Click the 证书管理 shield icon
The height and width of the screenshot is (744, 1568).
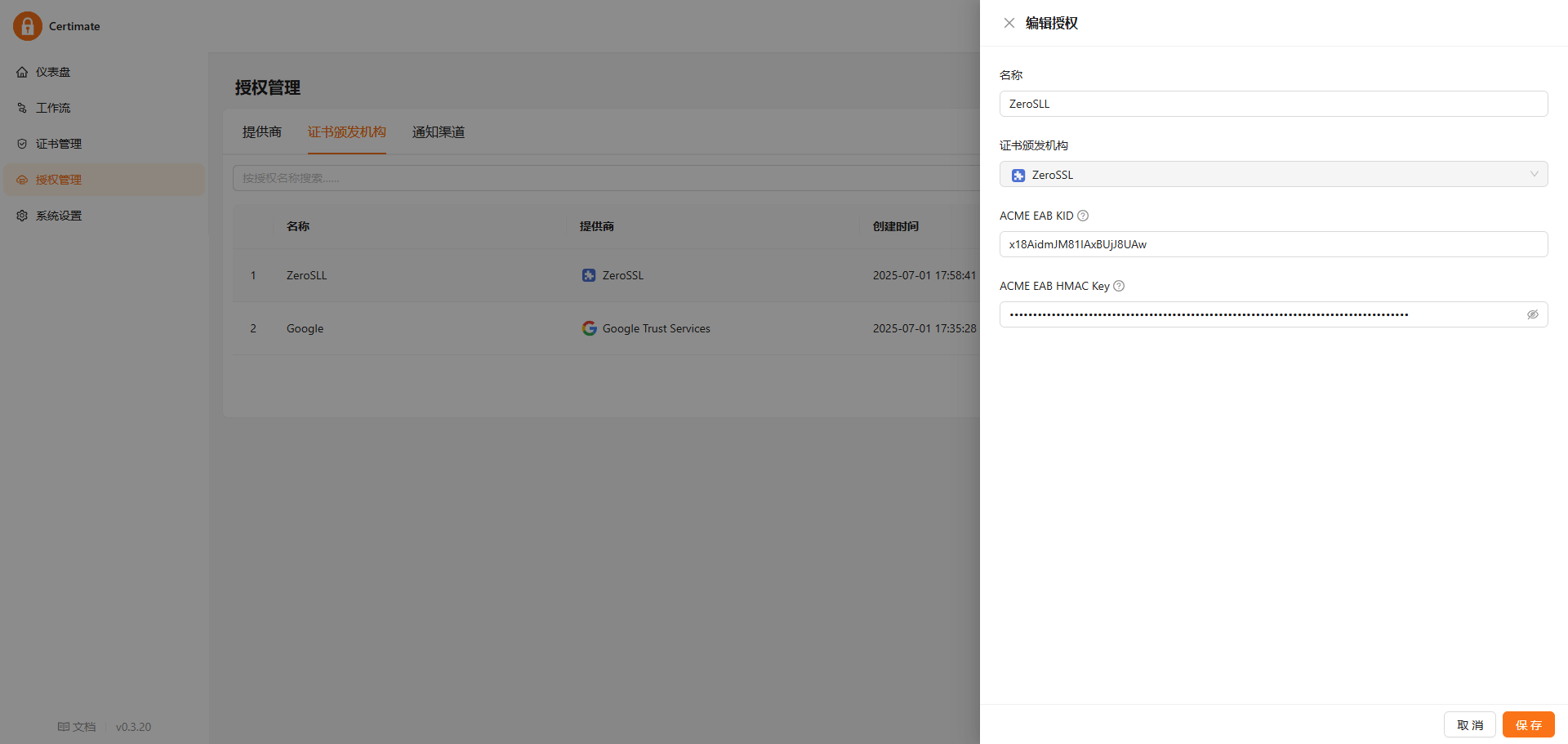[x=22, y=144]
